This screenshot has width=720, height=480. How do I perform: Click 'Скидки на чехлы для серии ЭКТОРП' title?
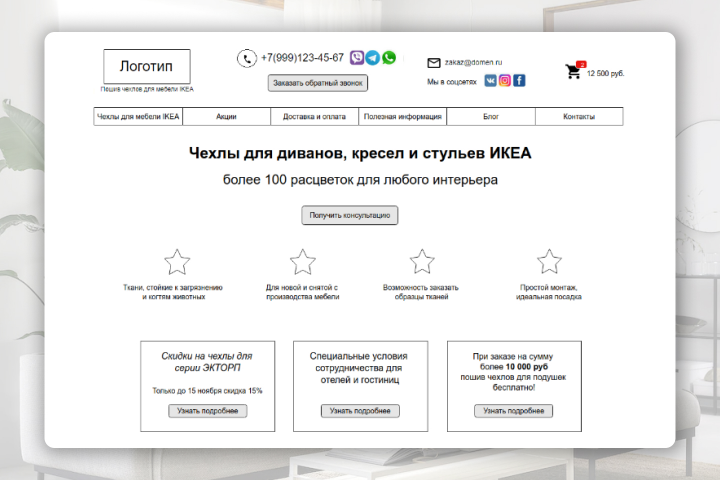click(207, 361)
